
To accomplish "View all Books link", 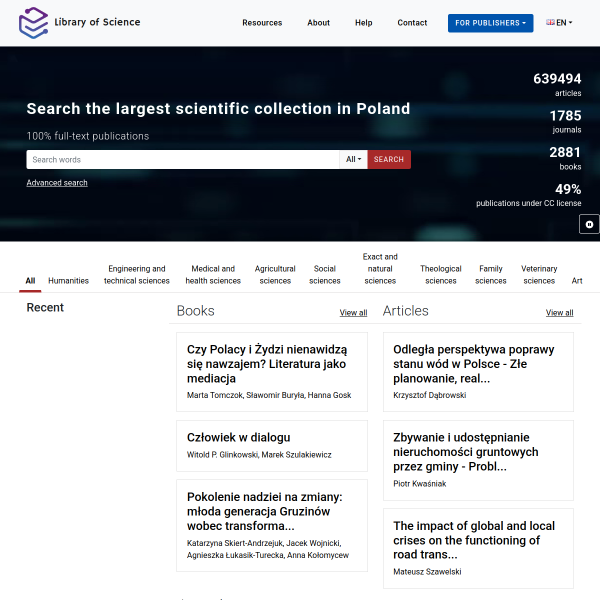I will 353,313.
